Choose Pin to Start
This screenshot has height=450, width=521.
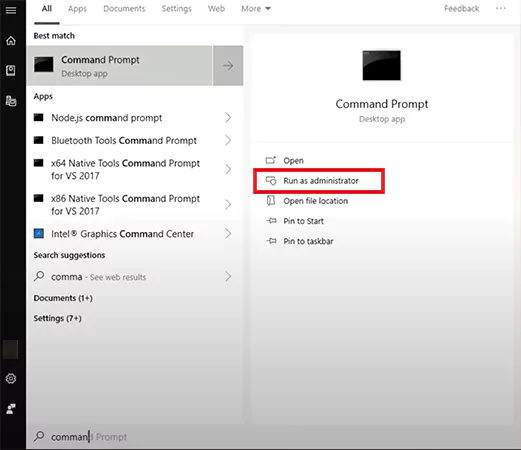(303, 221)
